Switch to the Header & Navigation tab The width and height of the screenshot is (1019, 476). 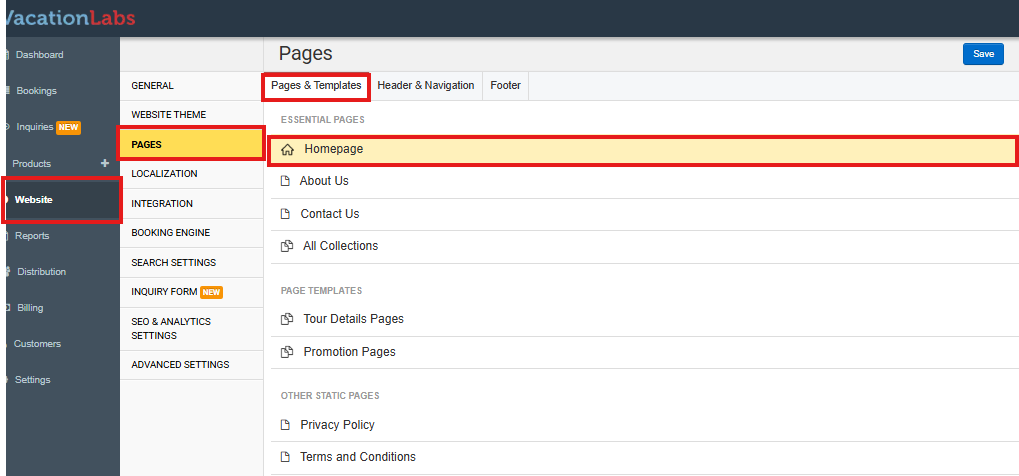pyautogui.click(x=426, y=86)
